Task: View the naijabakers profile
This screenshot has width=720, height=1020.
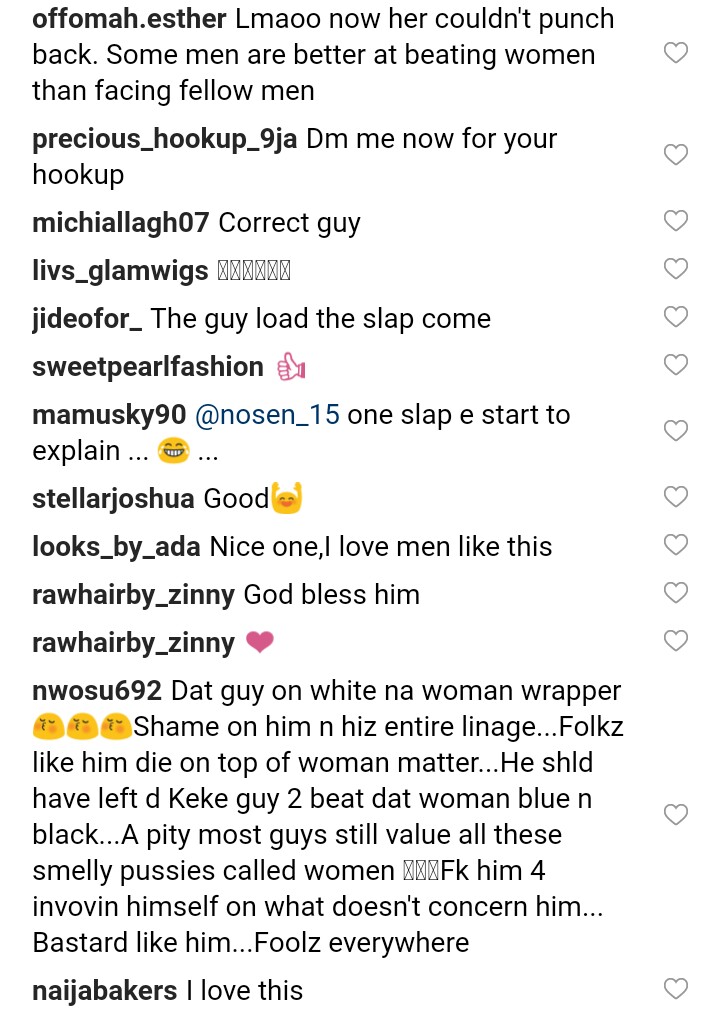Action: [105, 991]
